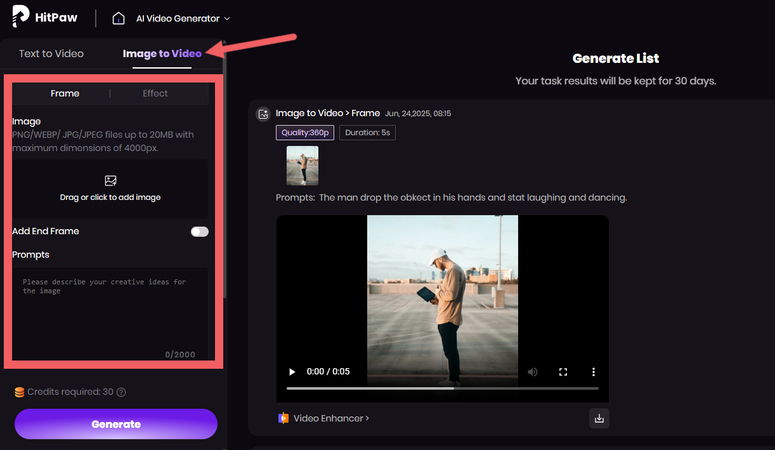Toggle the Add End Frame switch

click(200, 231)
